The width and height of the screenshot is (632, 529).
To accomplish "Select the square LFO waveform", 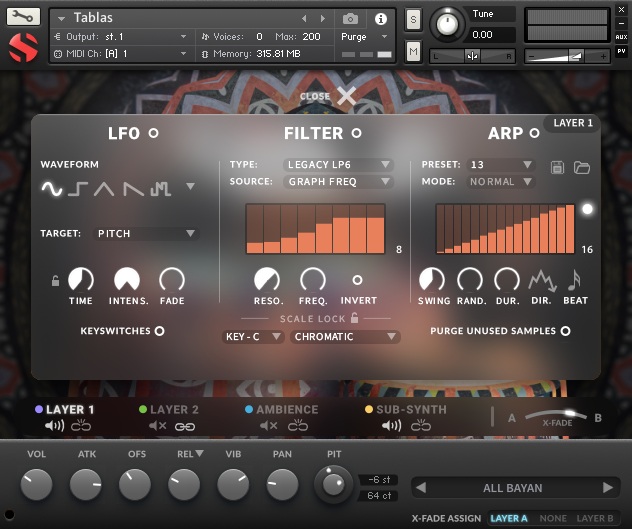I will point(78,189).
